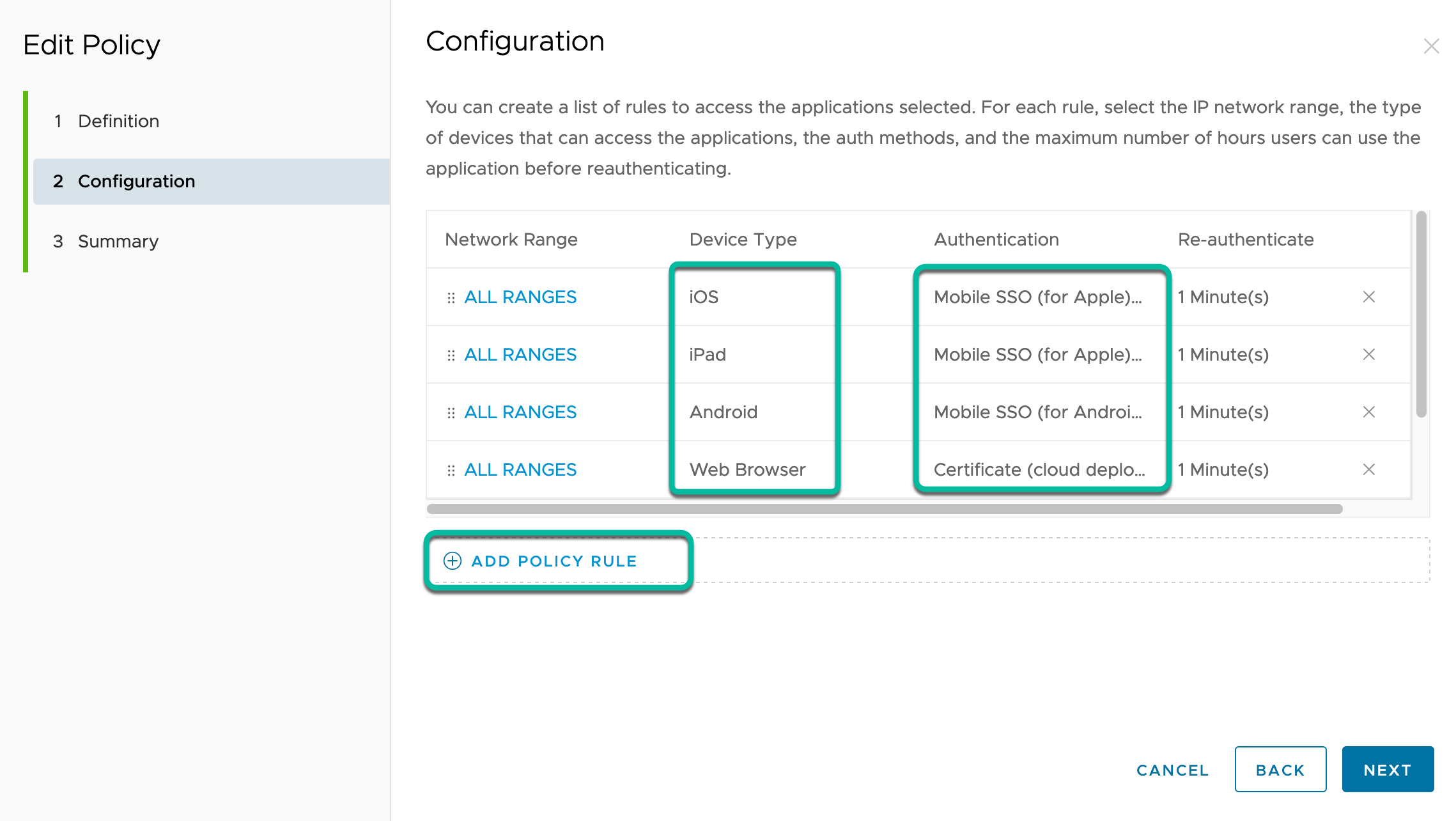Image resolution: width=1456 pixels, height=821 pixels.
Task: Open ALL RANGES for the Android rule
Action: tap(520, 412)
